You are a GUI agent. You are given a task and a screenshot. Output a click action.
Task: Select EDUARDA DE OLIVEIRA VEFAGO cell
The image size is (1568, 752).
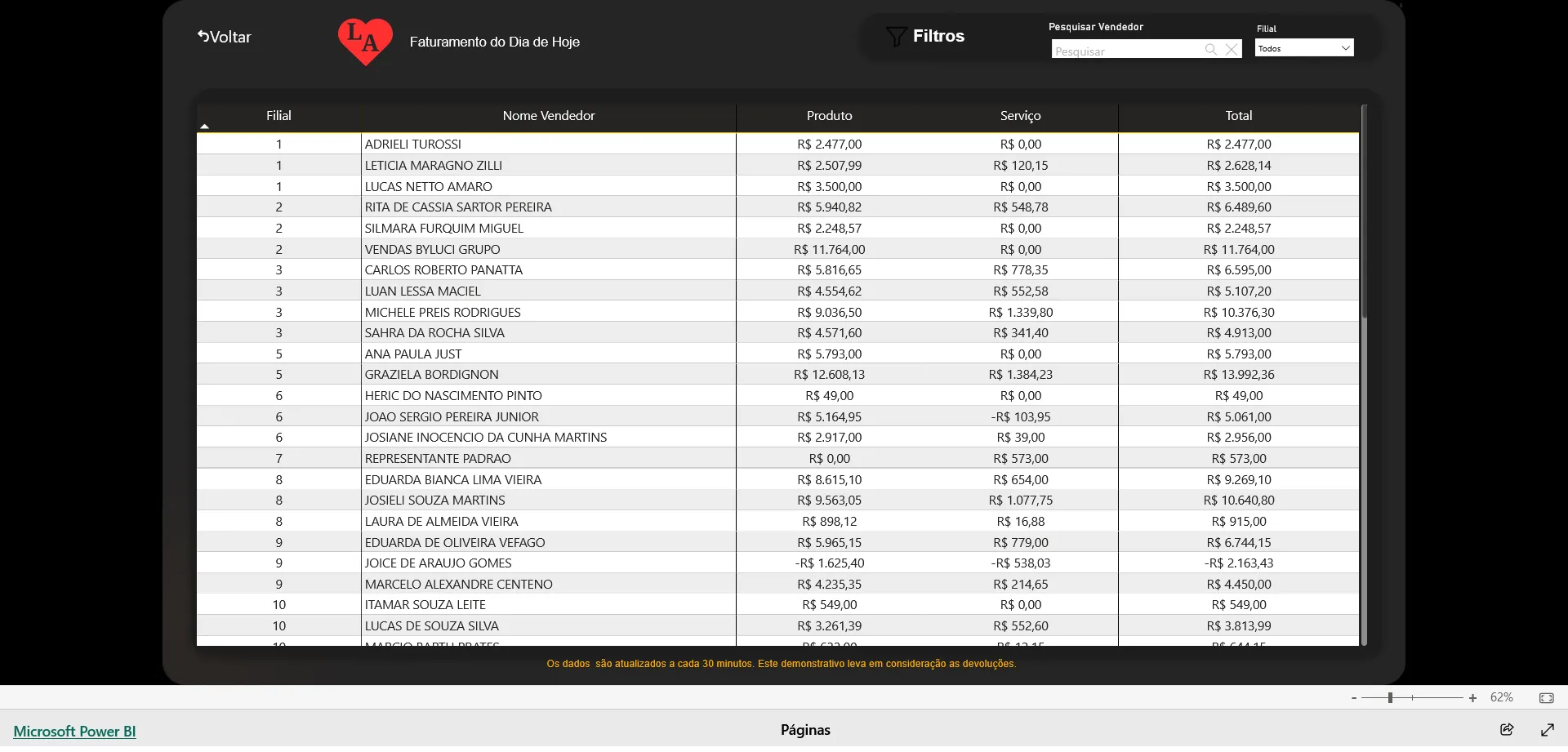[548, 542]
